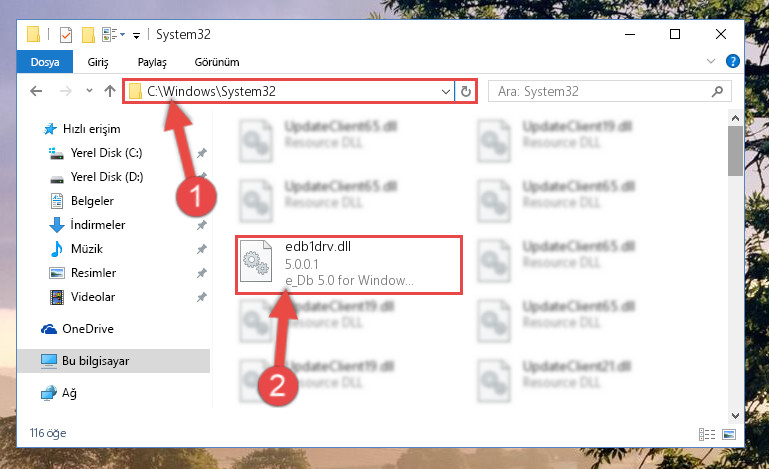Click the properties icon in quick toolbar
Viewport: 769px width, 469px height.
click(x=66, y=34)
